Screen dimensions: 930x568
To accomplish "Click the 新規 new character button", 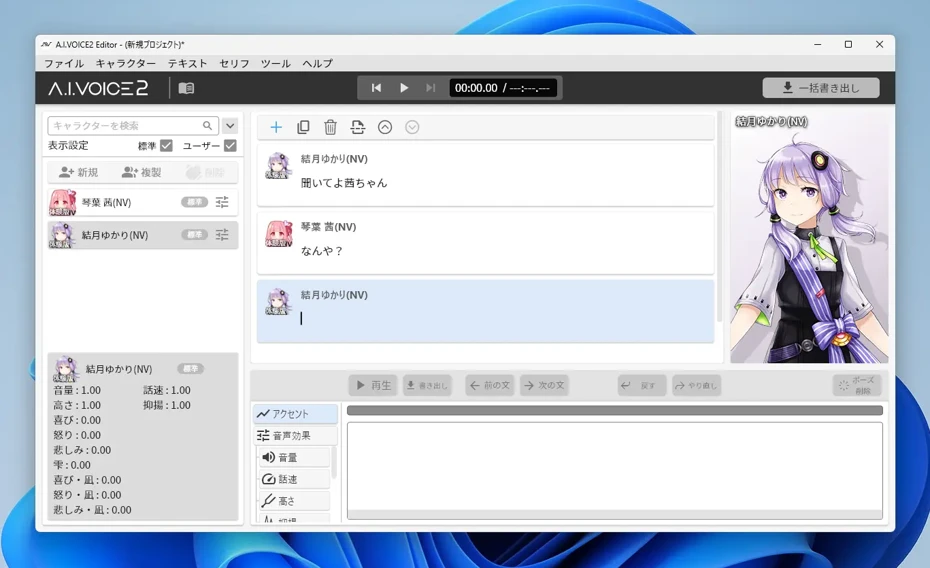I will [x=79, y=173].
